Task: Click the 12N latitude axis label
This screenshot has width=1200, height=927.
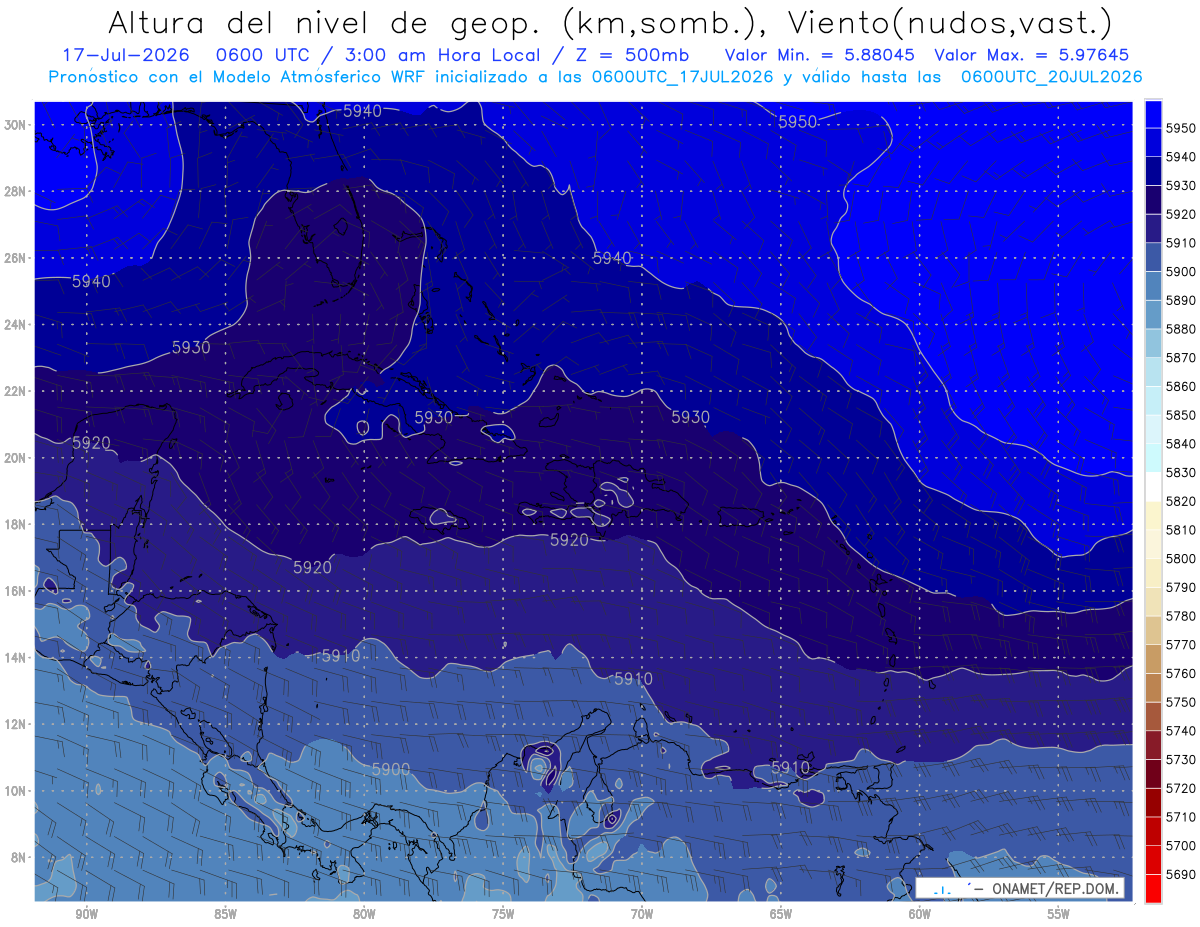Action: click(17, 724)
